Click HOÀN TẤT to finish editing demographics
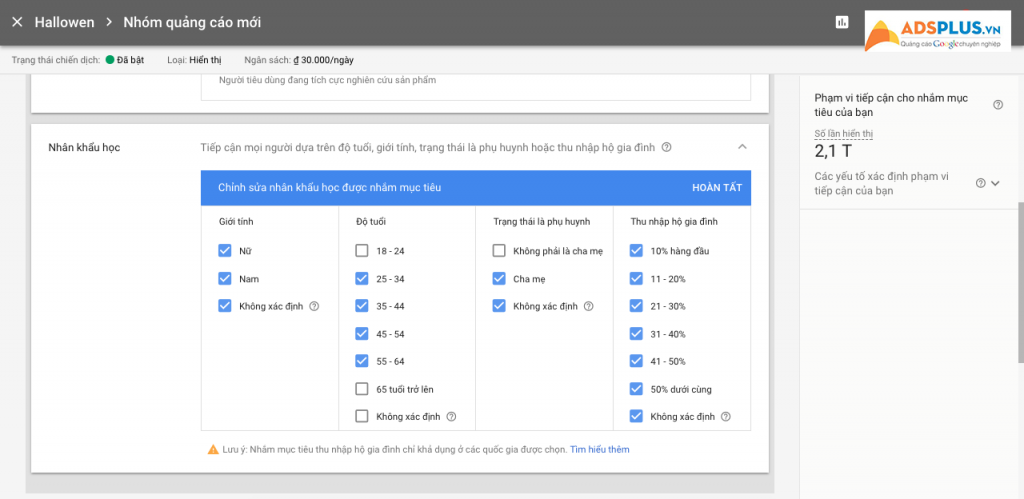 click(x=717, y=187)
